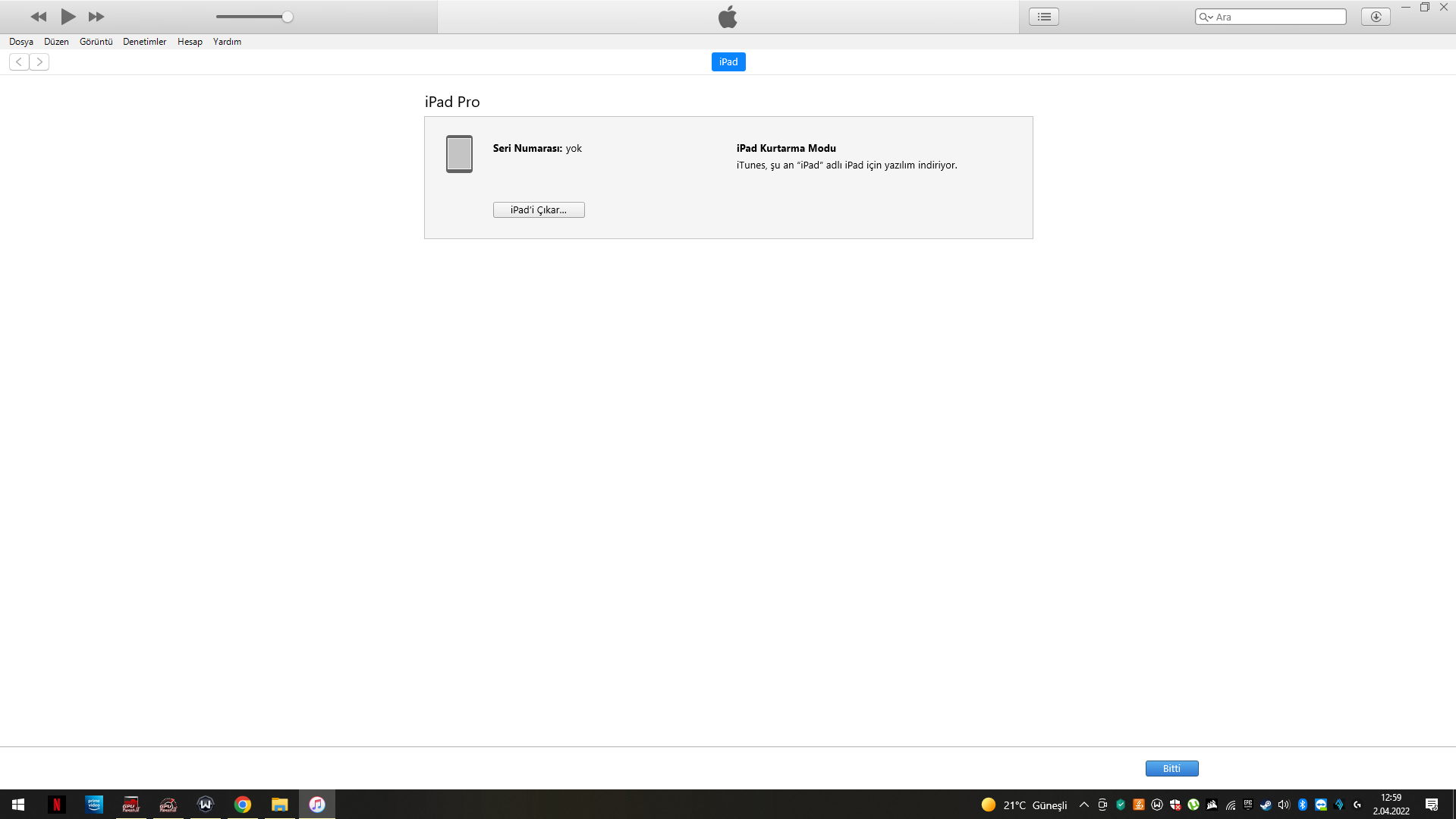This screenshot has height=819, width=1456.
Task: Open the Yardım menu
Action: click(x=227, y=42)
